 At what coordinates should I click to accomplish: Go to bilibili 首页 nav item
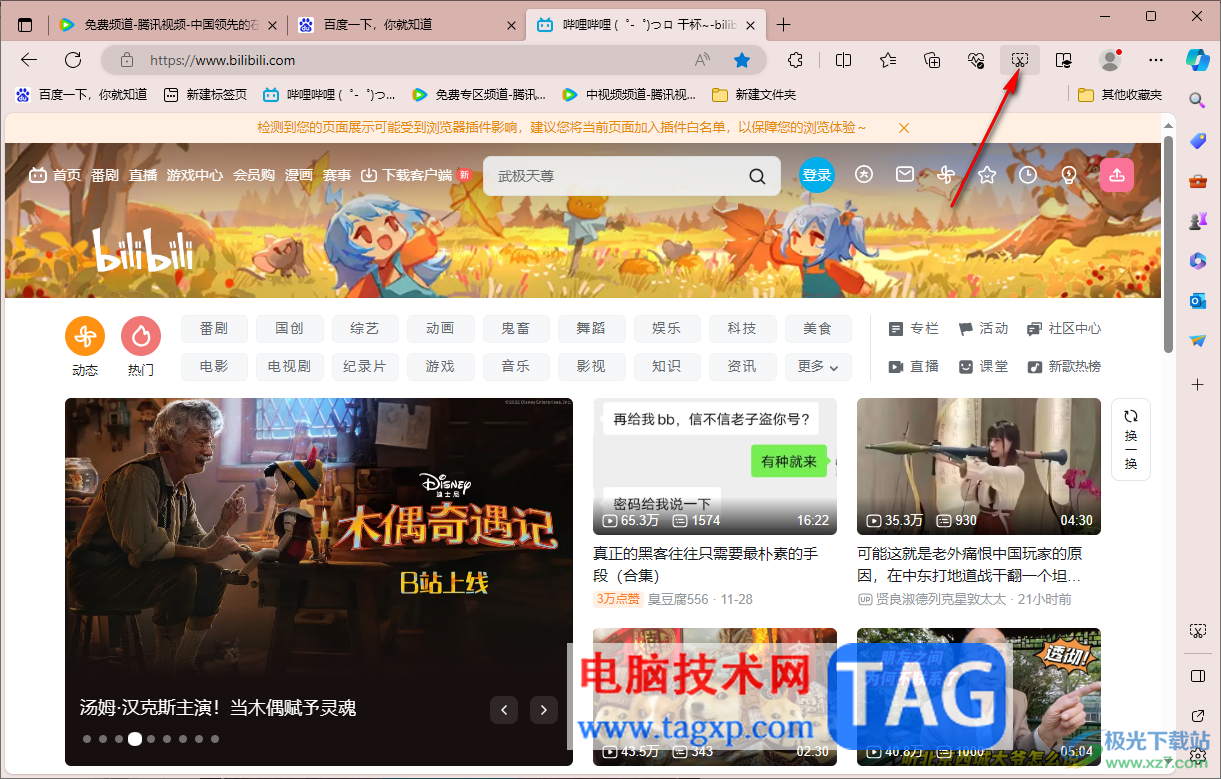pyautogui.click(x=56, y=175)
